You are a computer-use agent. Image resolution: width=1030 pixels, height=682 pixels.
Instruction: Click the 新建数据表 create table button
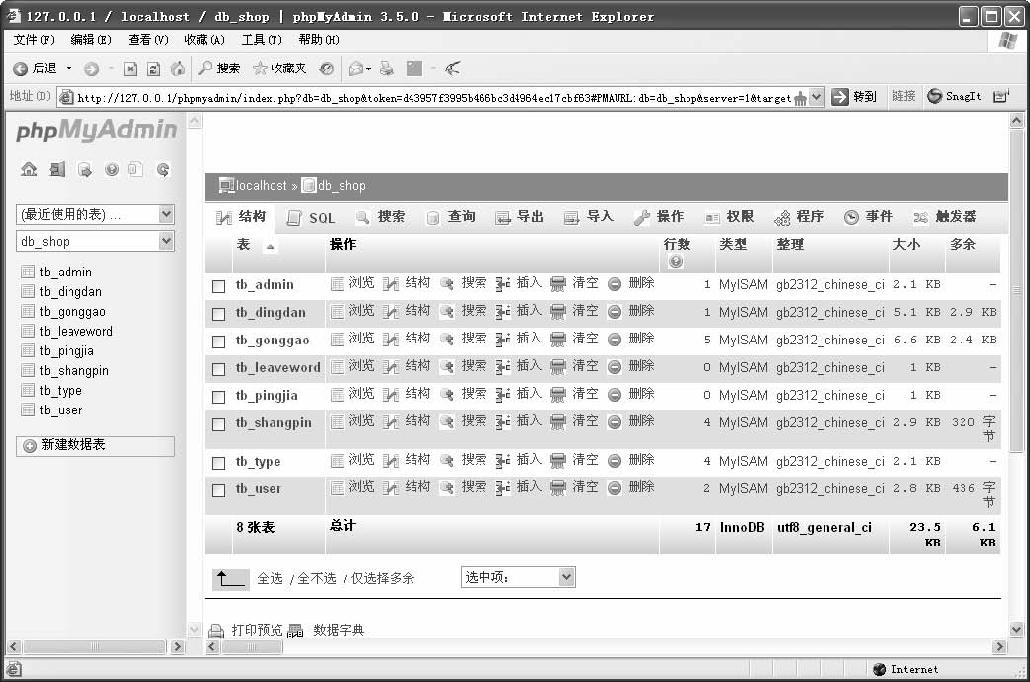[95, 445]
